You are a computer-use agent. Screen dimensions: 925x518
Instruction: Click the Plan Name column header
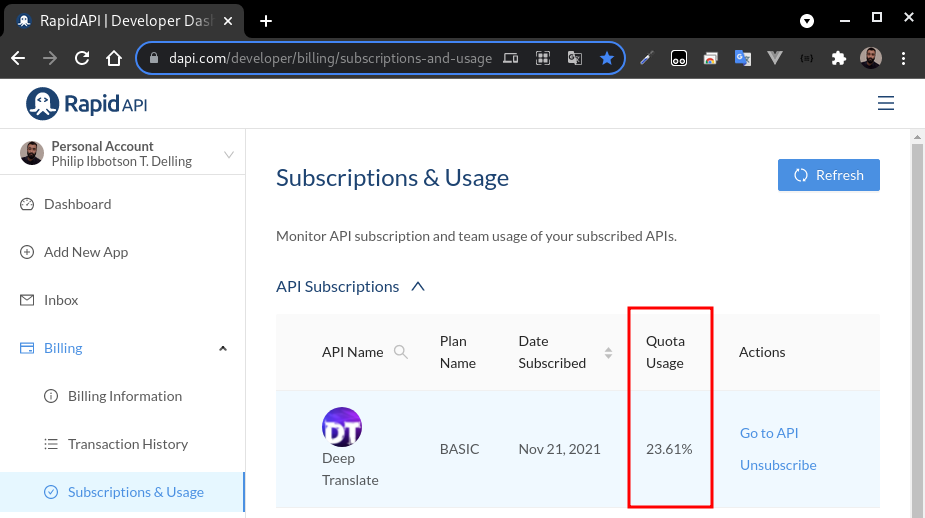click(458, 352)
